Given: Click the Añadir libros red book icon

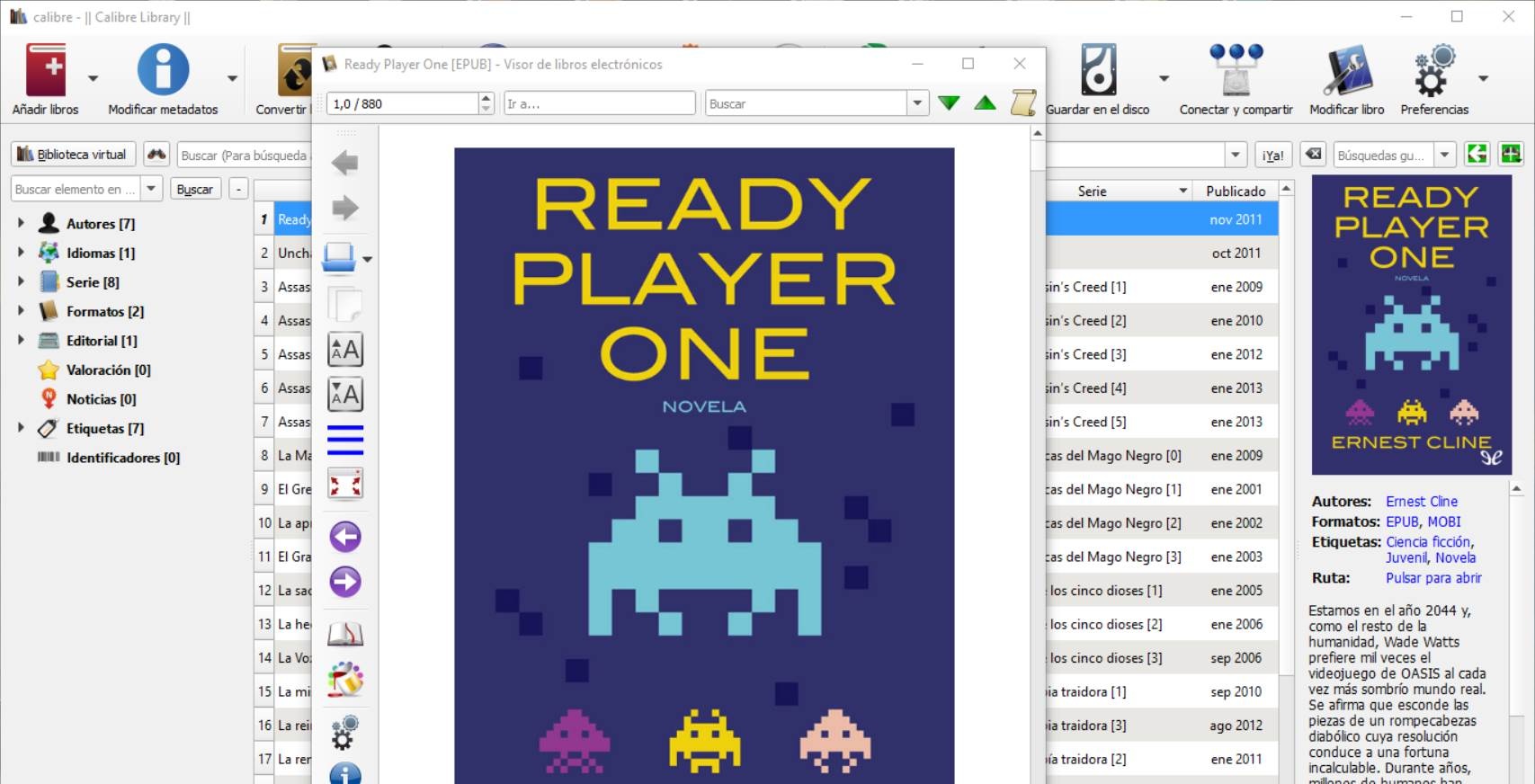Looking at the screenshot, I should (46, 69).
